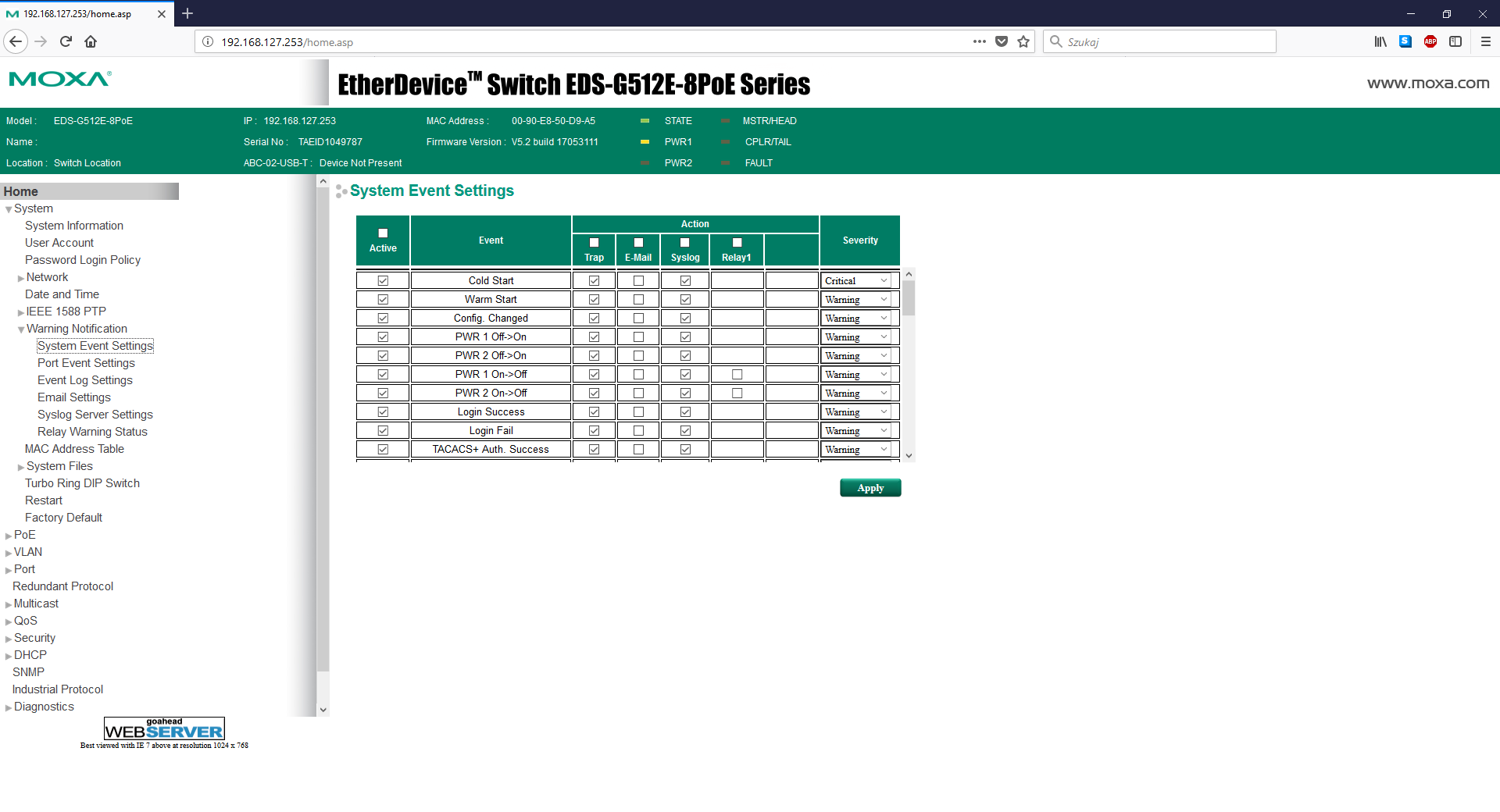Disable Syslog for the Login Fail event

(685, 430)
